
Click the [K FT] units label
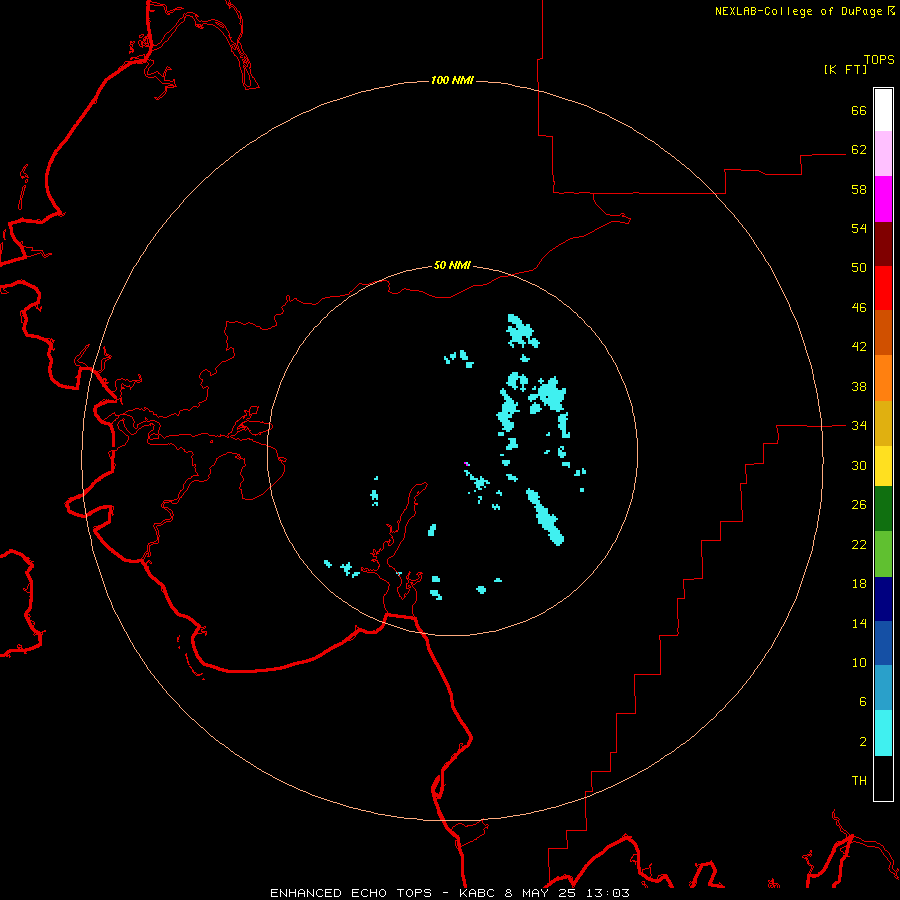point(845,69)
